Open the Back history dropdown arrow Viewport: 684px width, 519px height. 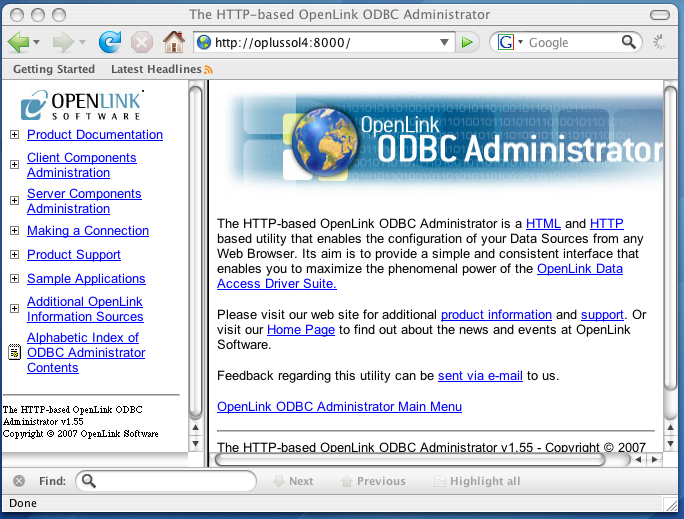click(37, 43)
